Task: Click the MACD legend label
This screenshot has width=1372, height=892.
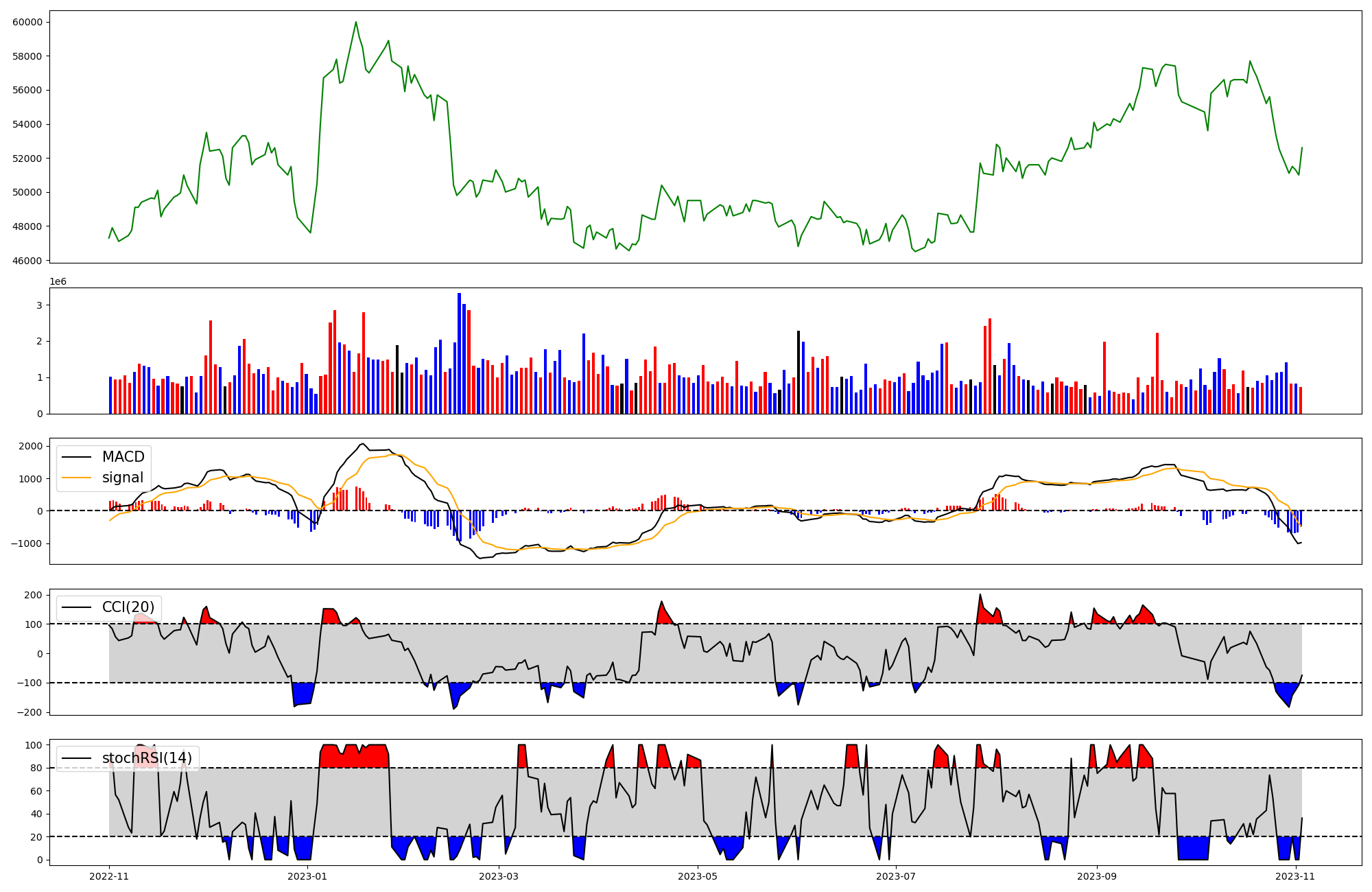Action: (123, 457)
